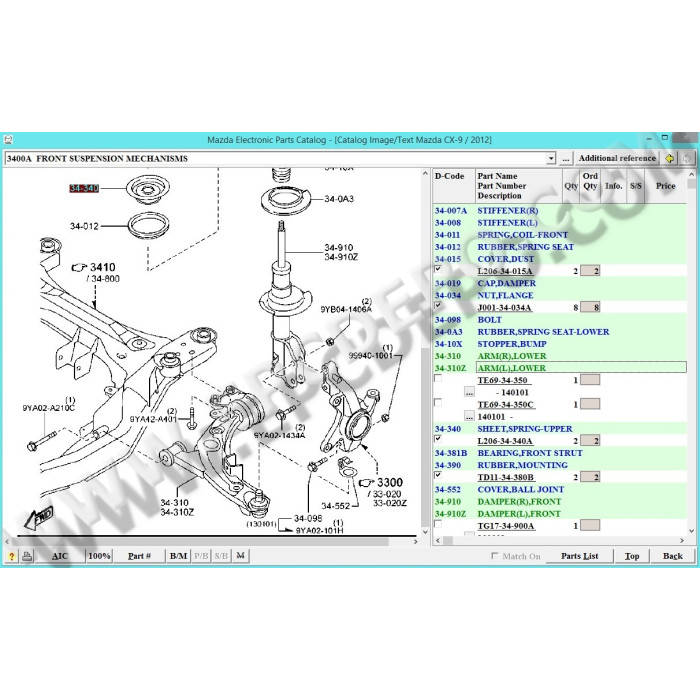Open the Parts List
This screenshot has width=700, height=700.
click(579, 556)
